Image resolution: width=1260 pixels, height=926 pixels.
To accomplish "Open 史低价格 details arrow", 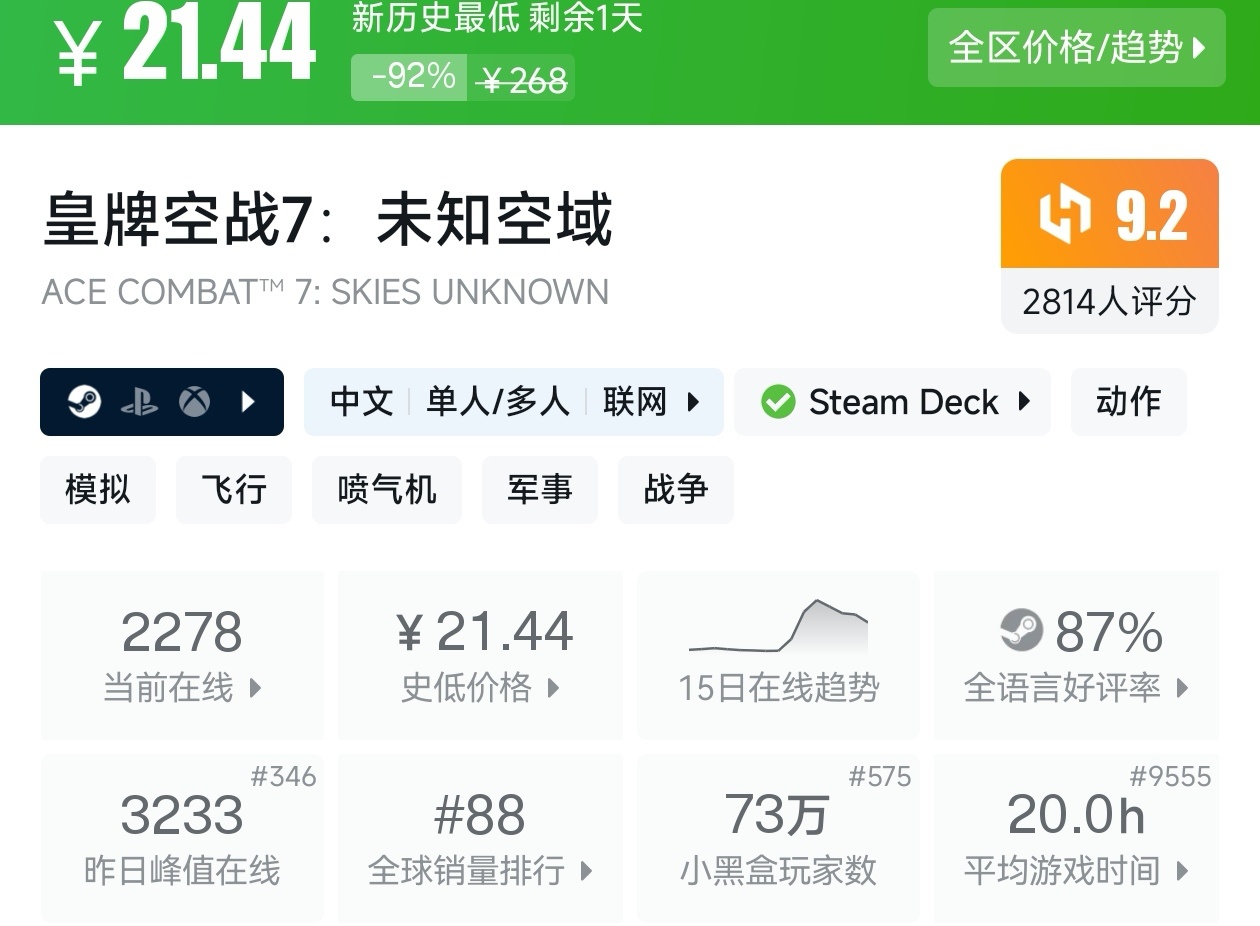I will tap(553, 688).
